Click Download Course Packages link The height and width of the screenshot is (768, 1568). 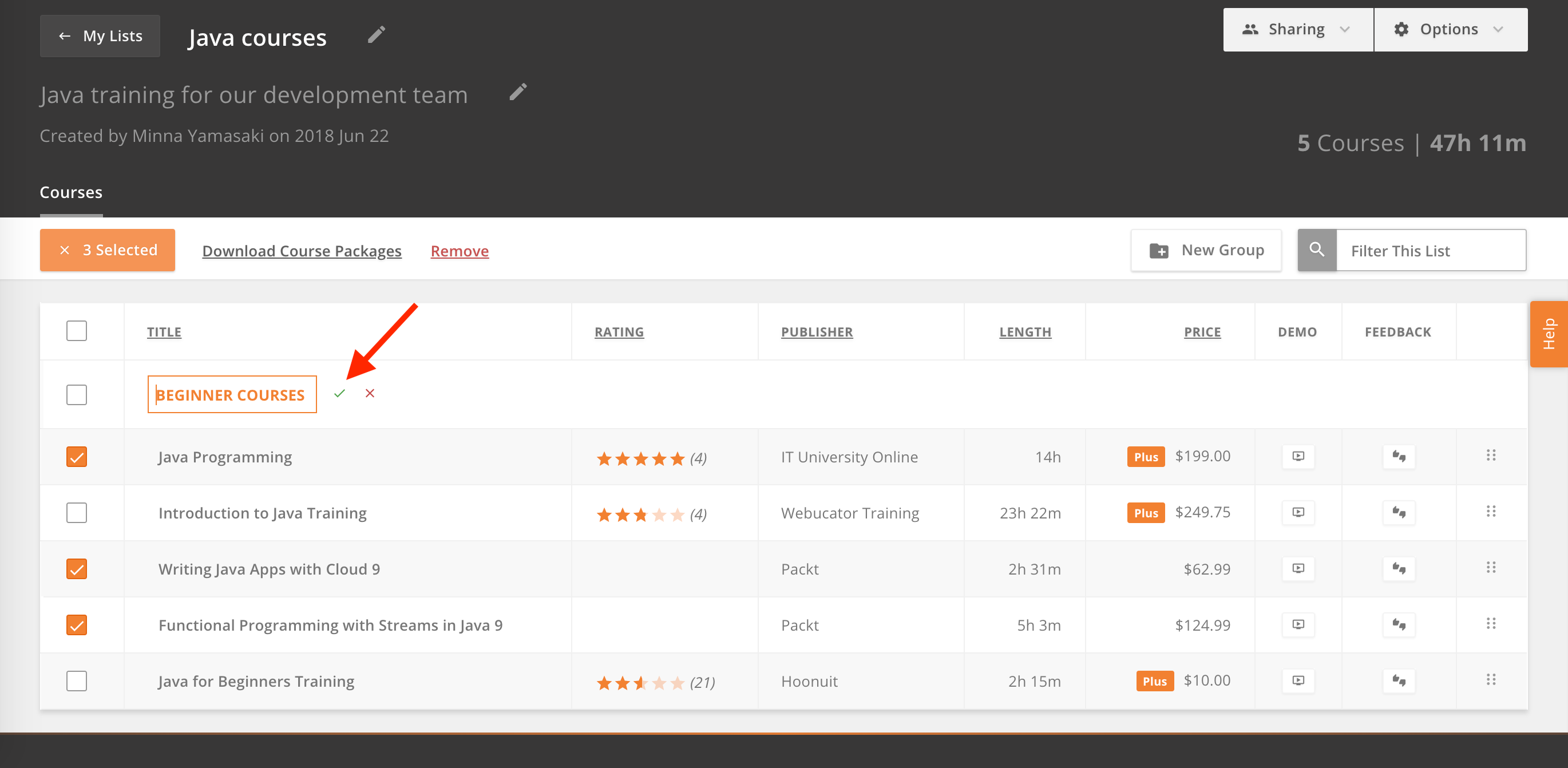[x=302, y=251]
